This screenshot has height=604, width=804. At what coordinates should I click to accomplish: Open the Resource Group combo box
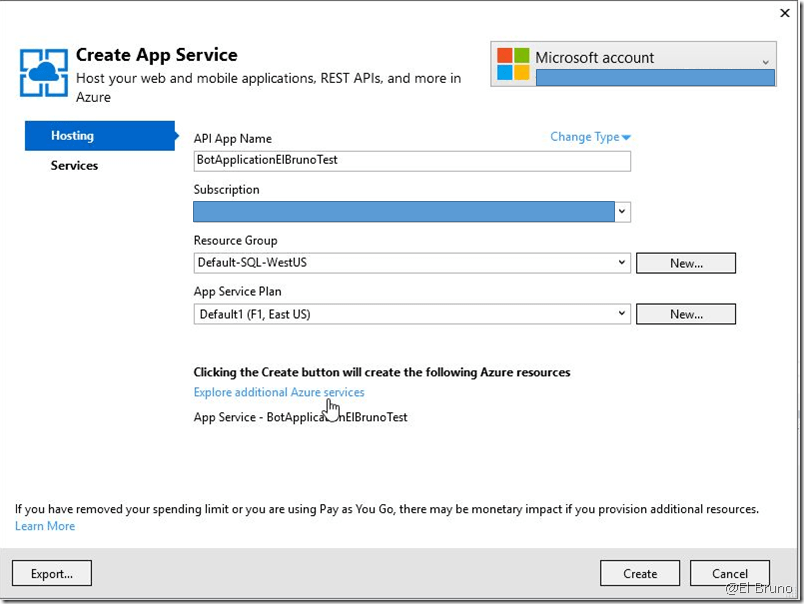click(411, 263)
